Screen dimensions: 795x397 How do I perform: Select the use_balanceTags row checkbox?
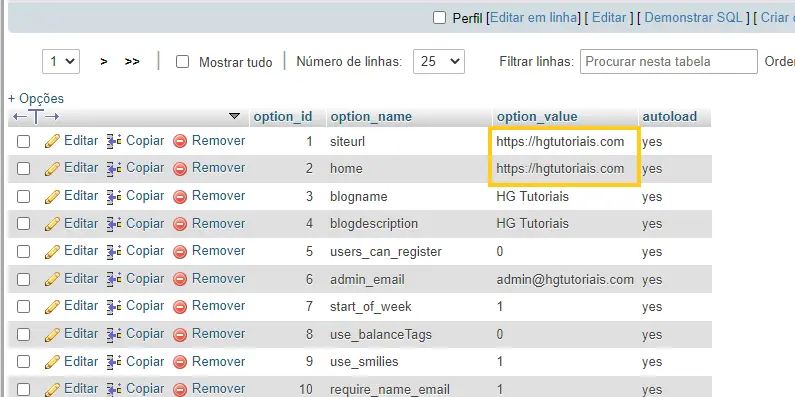click(x=23, y=335)
